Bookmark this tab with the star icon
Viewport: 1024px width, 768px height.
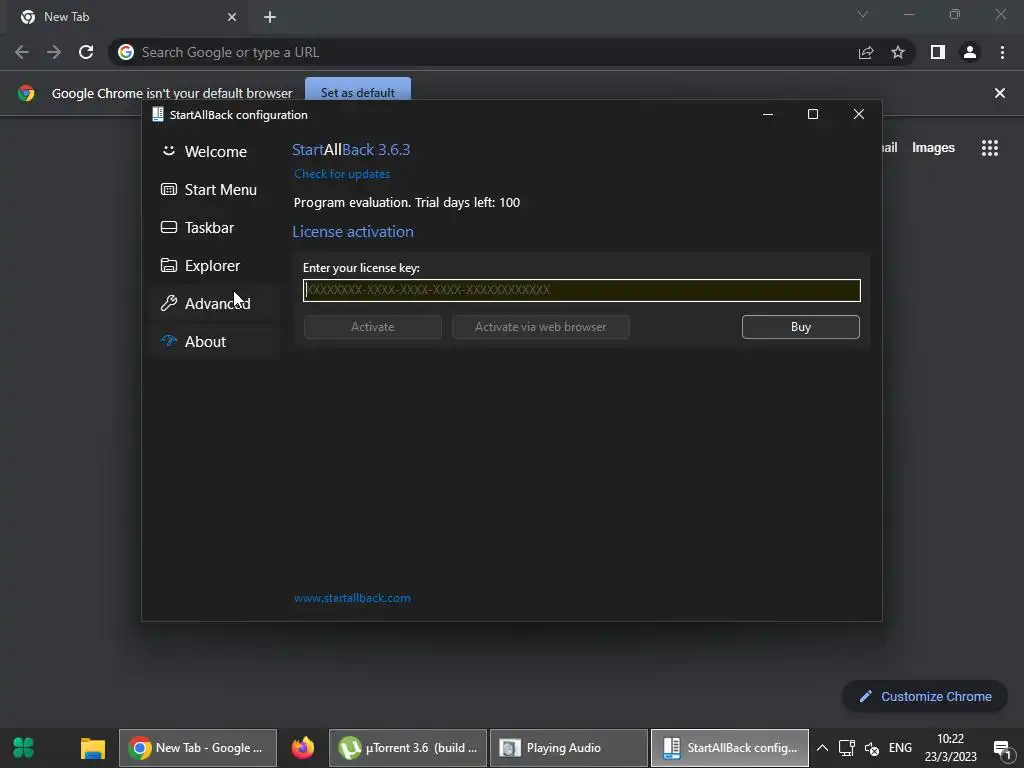click(x=898, y=52)
